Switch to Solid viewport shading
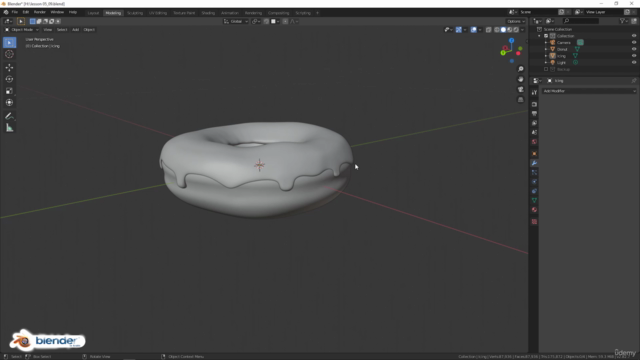640x360 pixels. coord(503,30)
